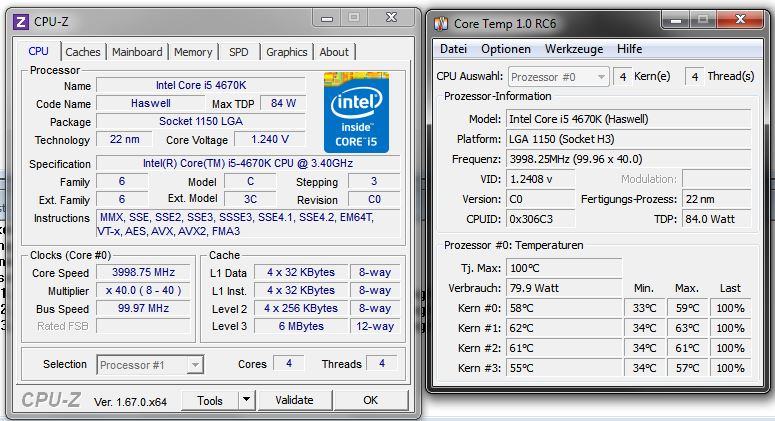Close the CPU-Z window
Viewport: 775px width, 421px height.
point(391,18)
